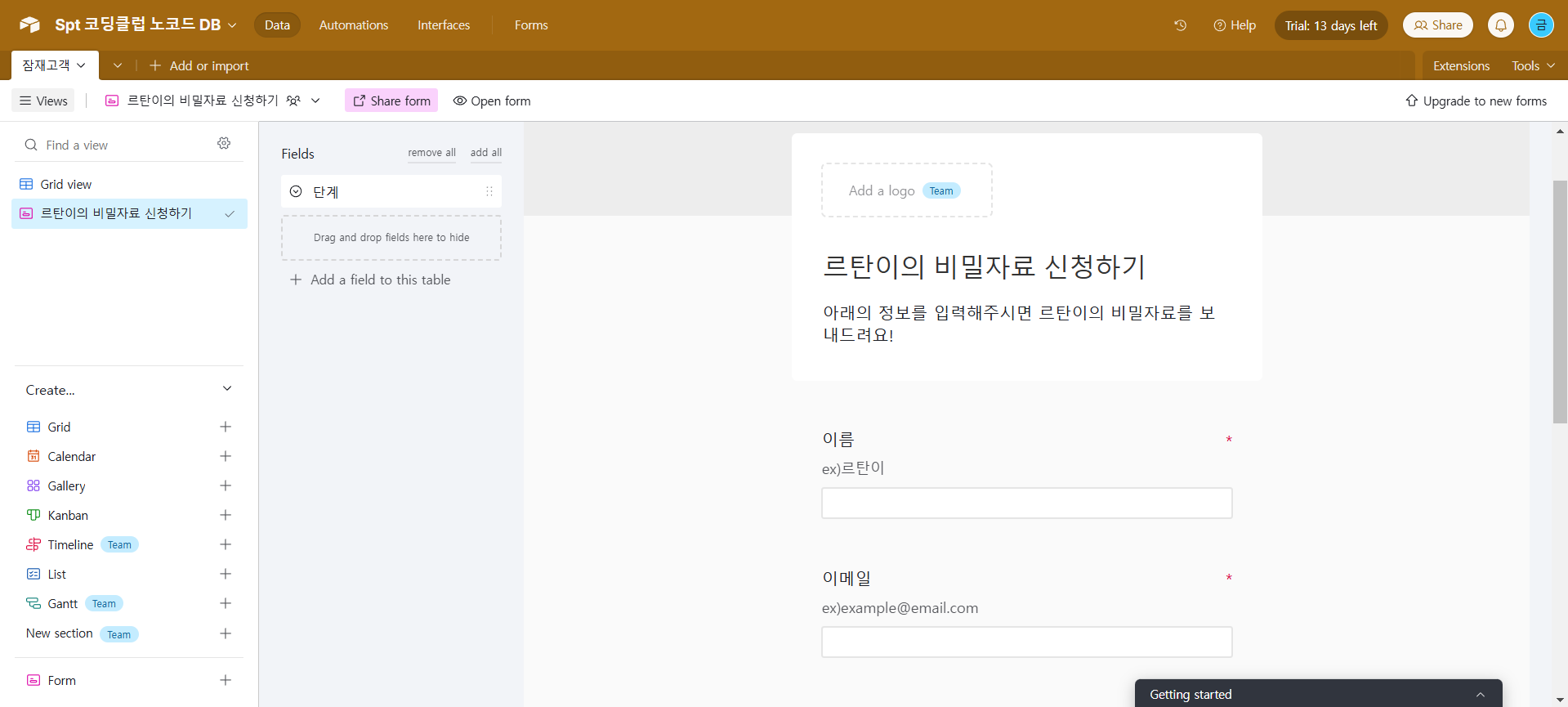
Task: Click the Gantt view type icon
Action: click(34, 603)
